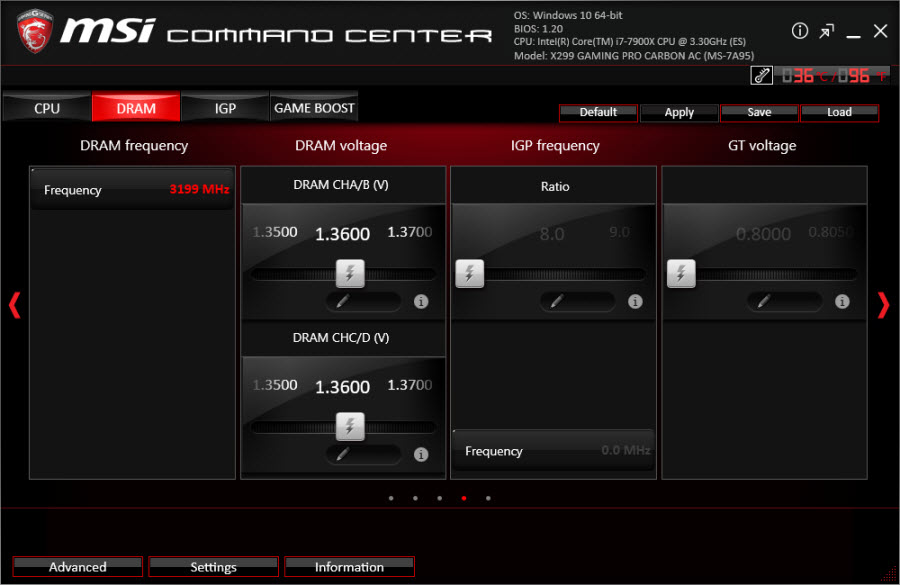Click the detach window arrow icon
This screenshot has height=585, width=900.
click(x=826, y=31)
